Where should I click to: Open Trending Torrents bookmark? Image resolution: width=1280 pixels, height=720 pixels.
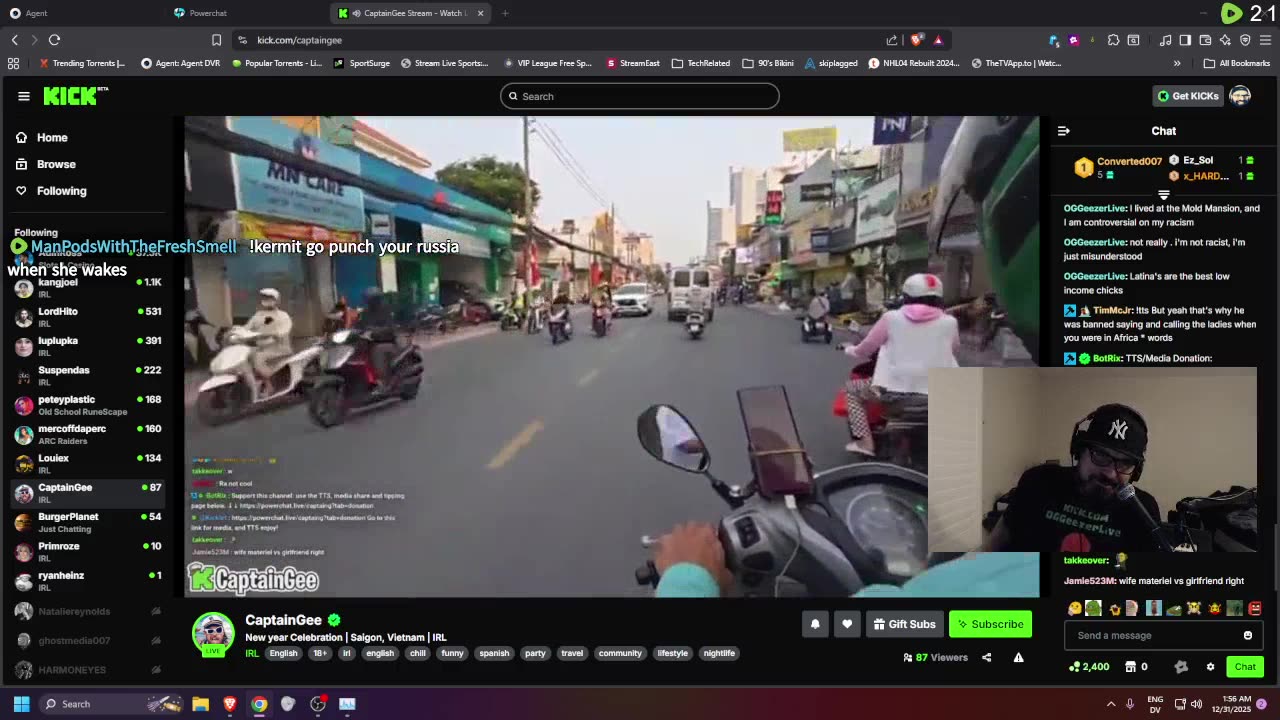pyautogui.click(x=82, y=63)
